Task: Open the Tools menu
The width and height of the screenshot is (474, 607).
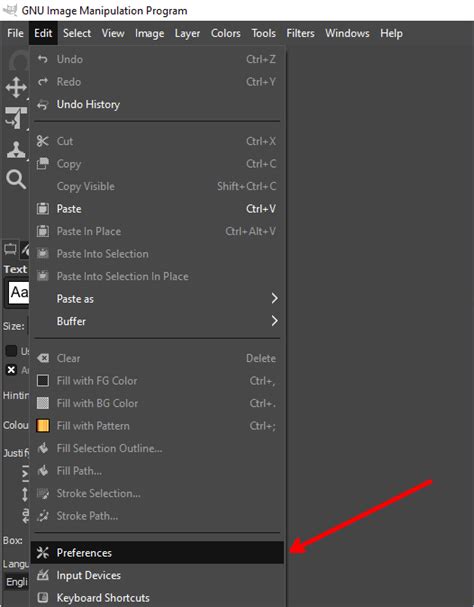Action: click(264, 33)
